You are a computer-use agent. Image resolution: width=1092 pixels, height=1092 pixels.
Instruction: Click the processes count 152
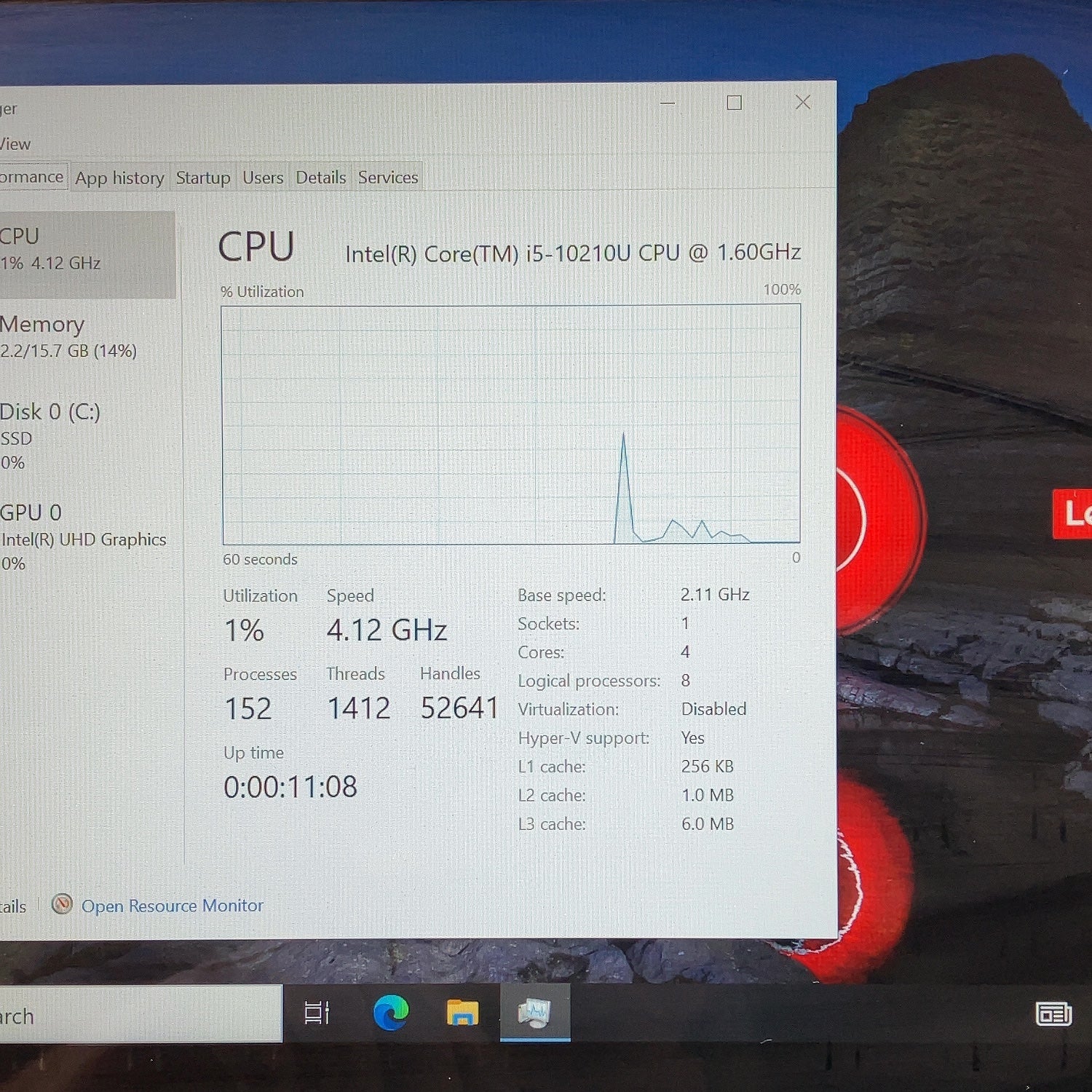click(x=248, y=709)
